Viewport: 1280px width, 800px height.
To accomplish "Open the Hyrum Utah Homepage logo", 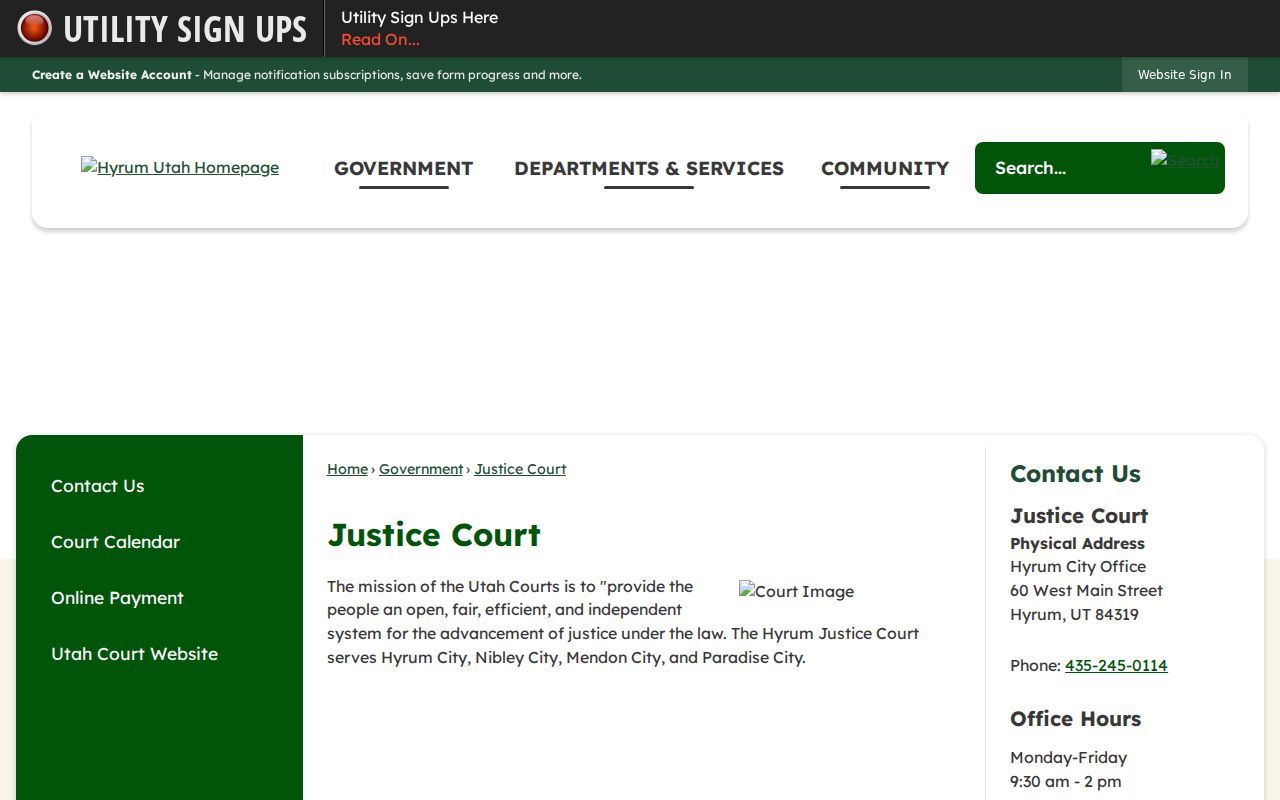I will click(x=180, y=167).
